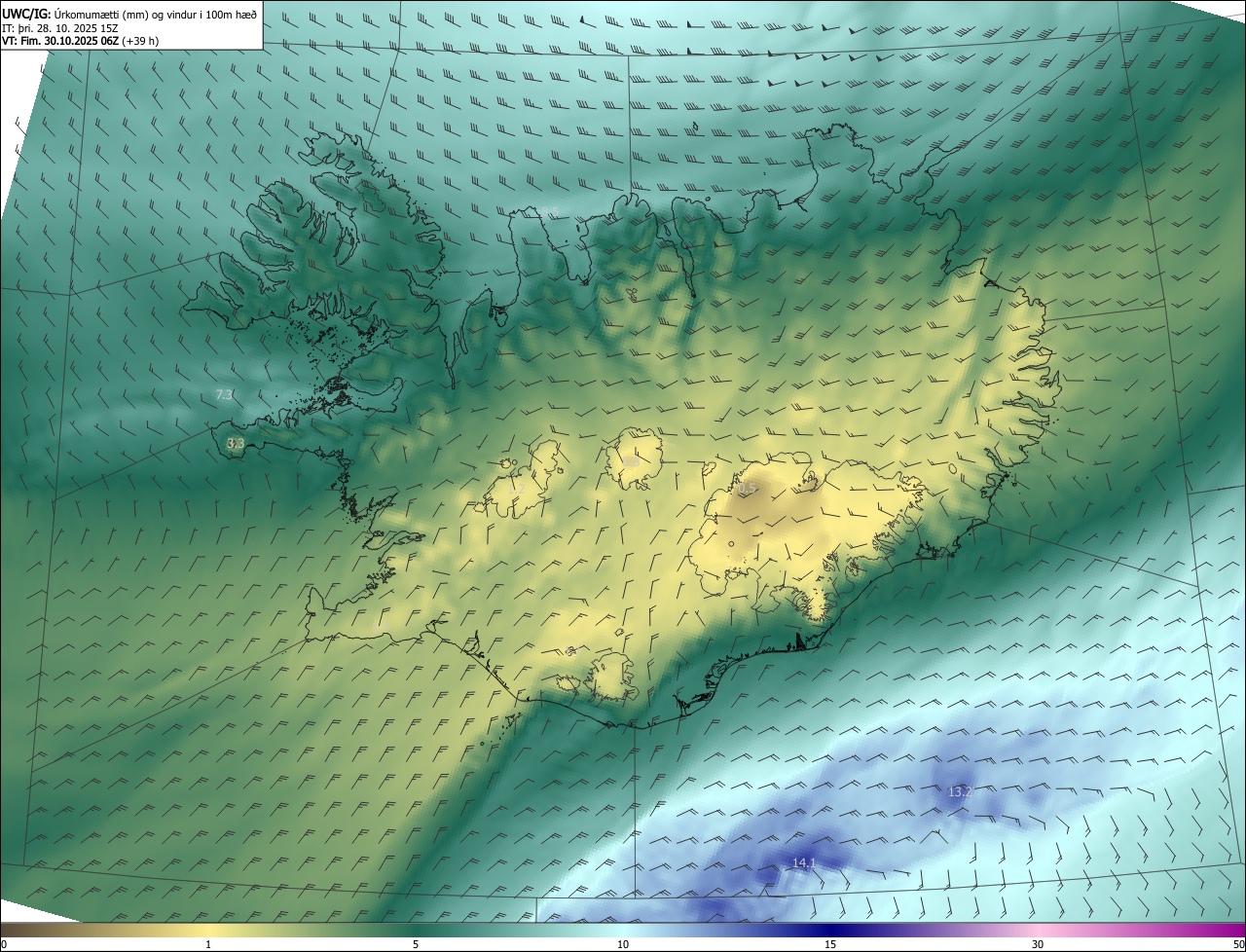Click the 1 tick on the color scale
Screen dimensions: 1246x952
click(x=208, y=944)
